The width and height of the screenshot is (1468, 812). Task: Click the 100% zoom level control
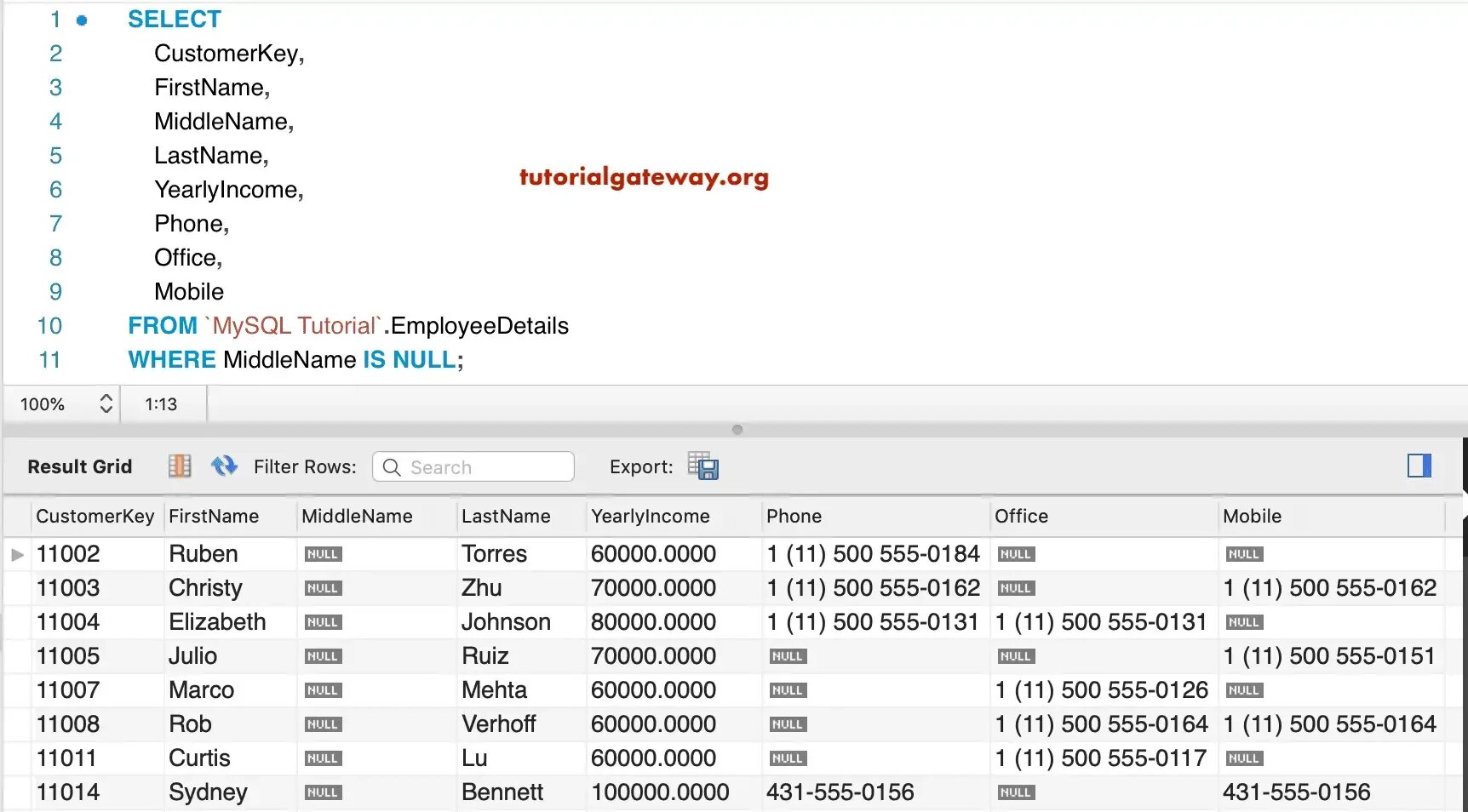click(x=44, y=404)
